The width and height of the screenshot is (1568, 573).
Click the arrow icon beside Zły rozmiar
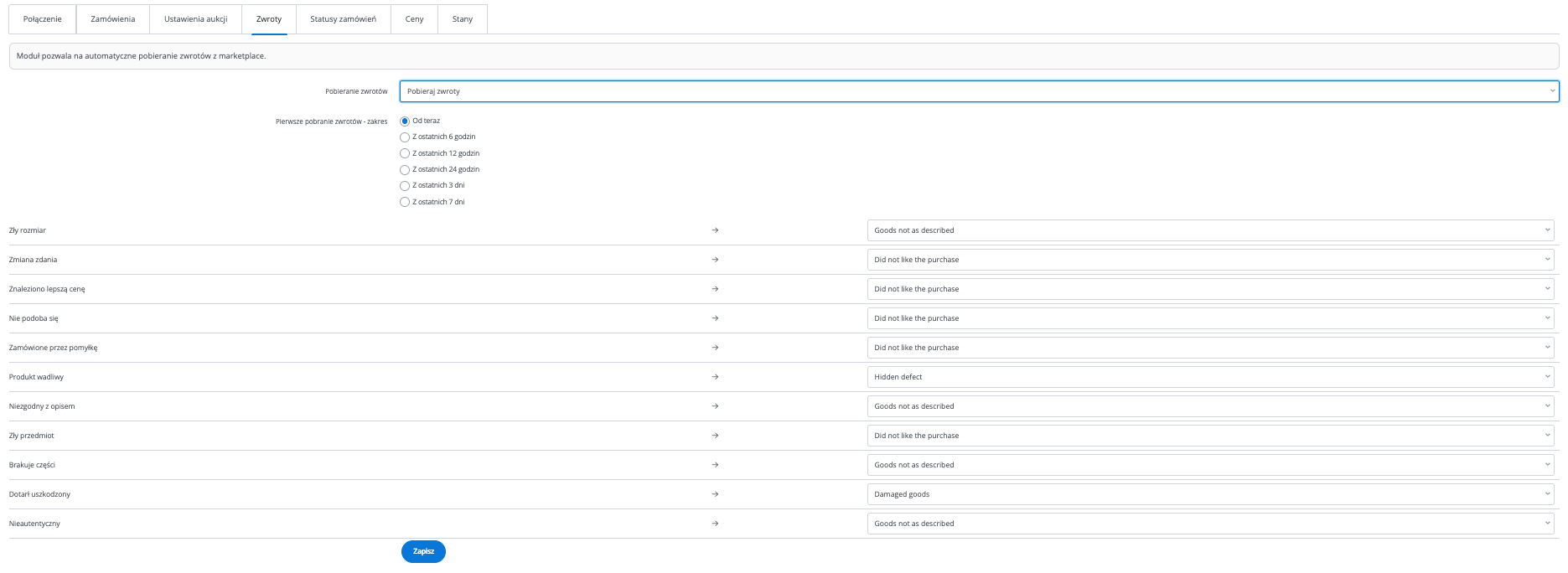(x=715, y=230)
